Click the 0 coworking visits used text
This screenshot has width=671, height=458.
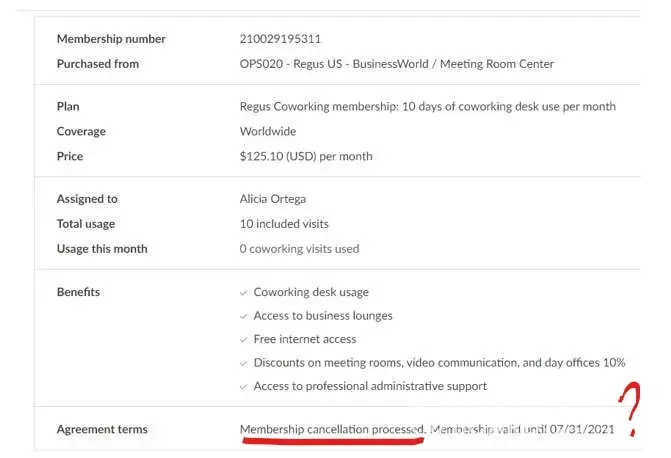click(x=299, y=249)
